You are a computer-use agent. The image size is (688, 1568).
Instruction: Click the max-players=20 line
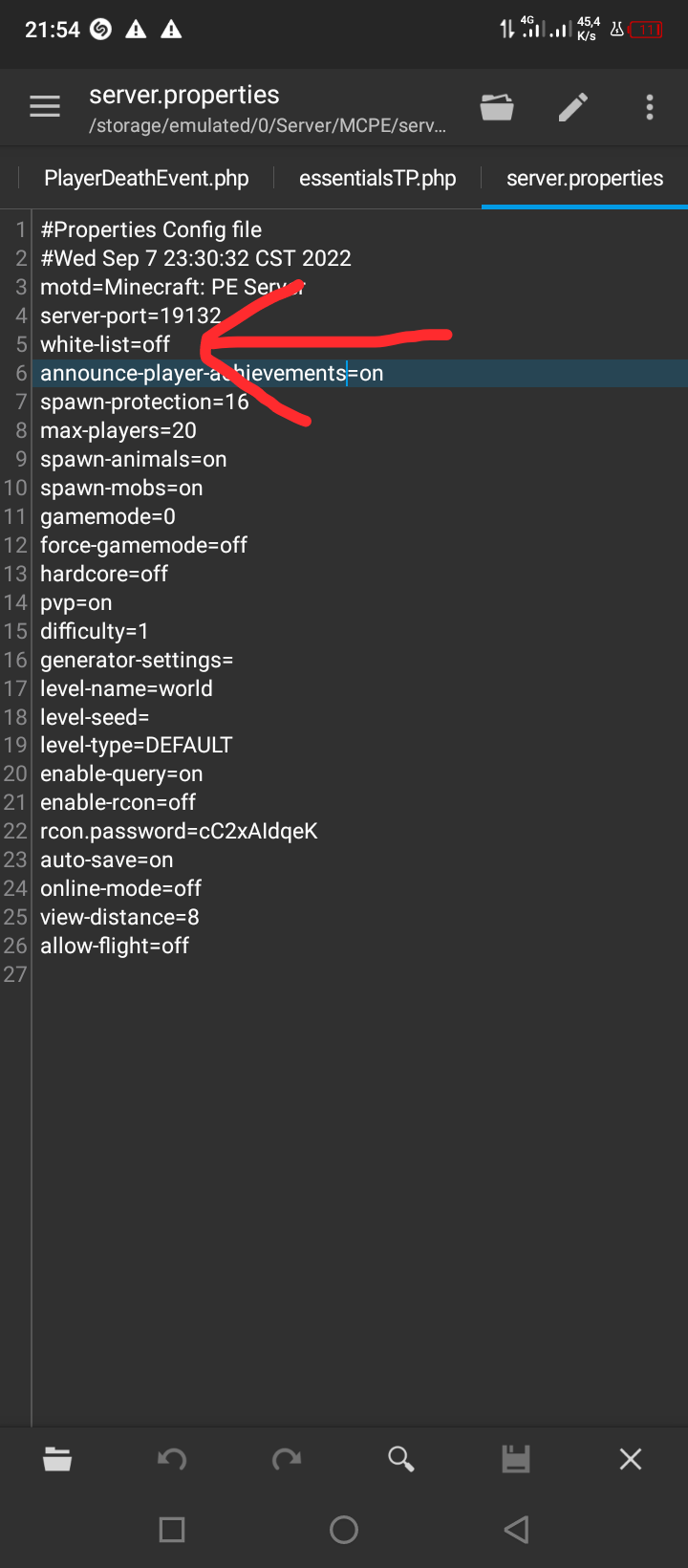pos(118,430)
